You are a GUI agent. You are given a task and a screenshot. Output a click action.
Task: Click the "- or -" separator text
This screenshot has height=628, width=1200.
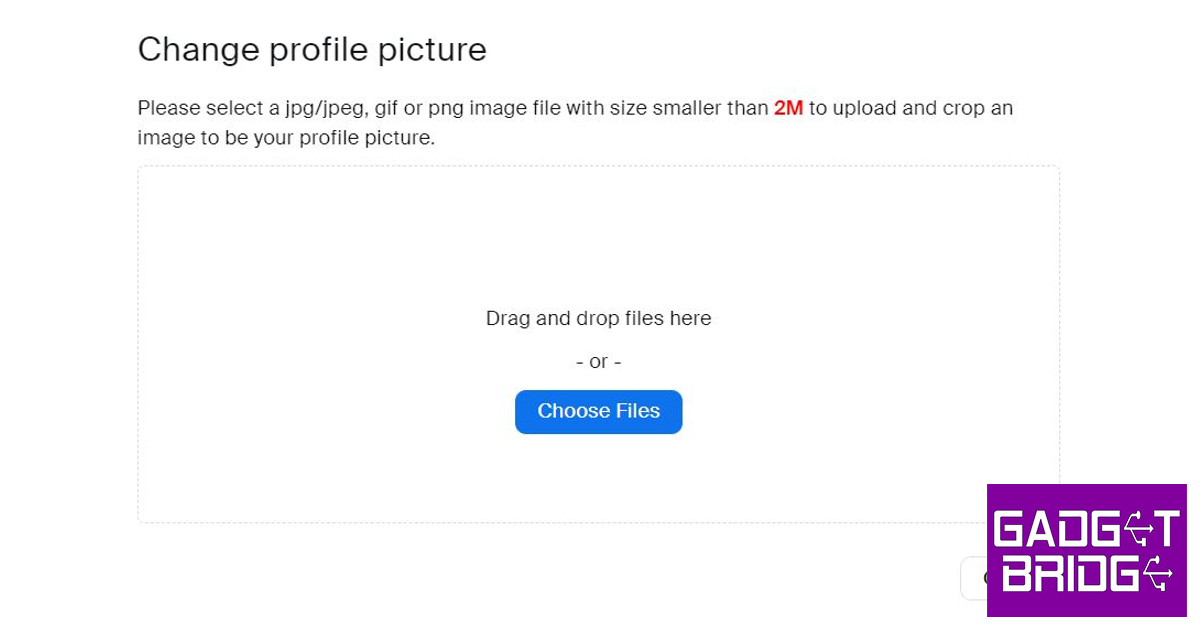pyautogui.click(x=598, y=362)
